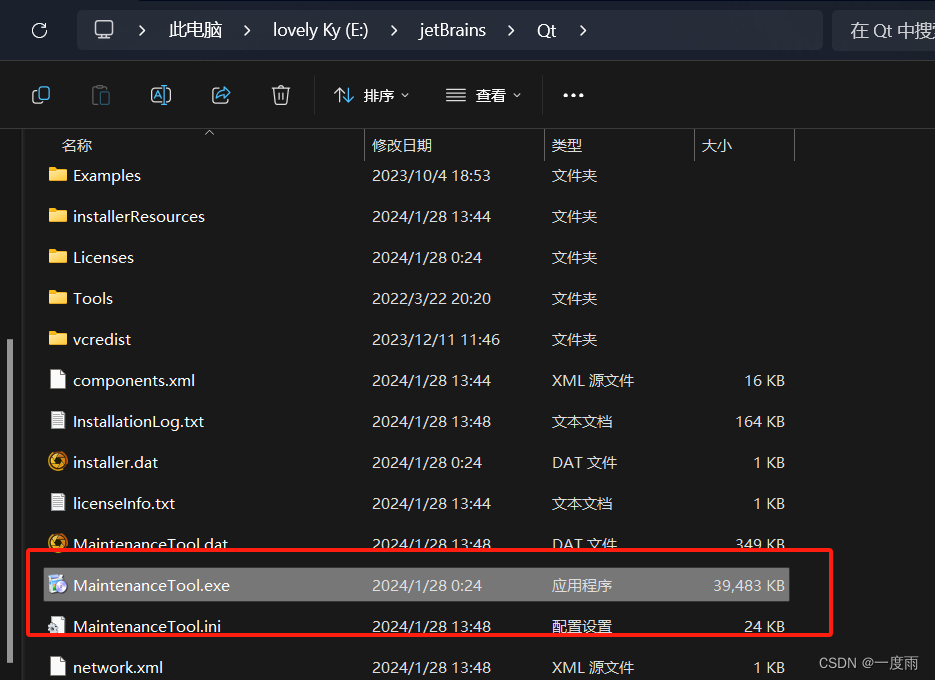The height and width of the screenshot is (680, 935).
Task: Select the components.xml file icon
Action: [58, 379]
